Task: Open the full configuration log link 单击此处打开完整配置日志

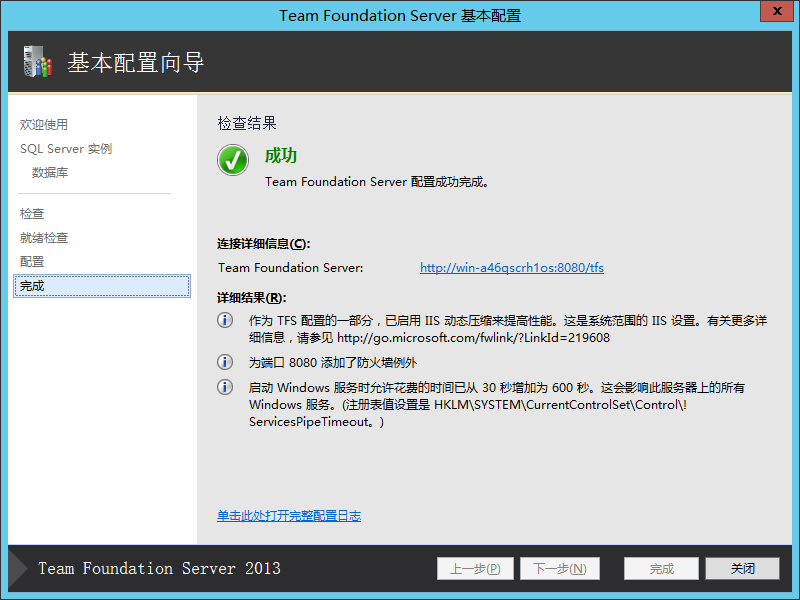Action: point(289,515)
